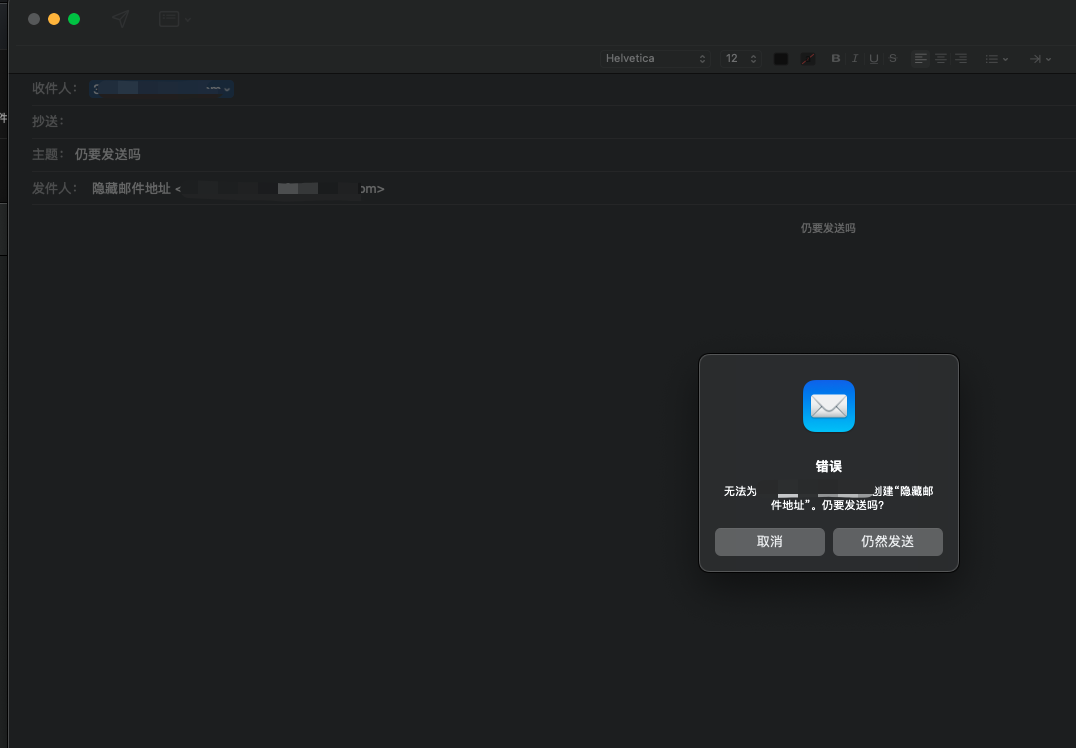Align text to the right
This screenshot has width=1076, height=748.
960,59
